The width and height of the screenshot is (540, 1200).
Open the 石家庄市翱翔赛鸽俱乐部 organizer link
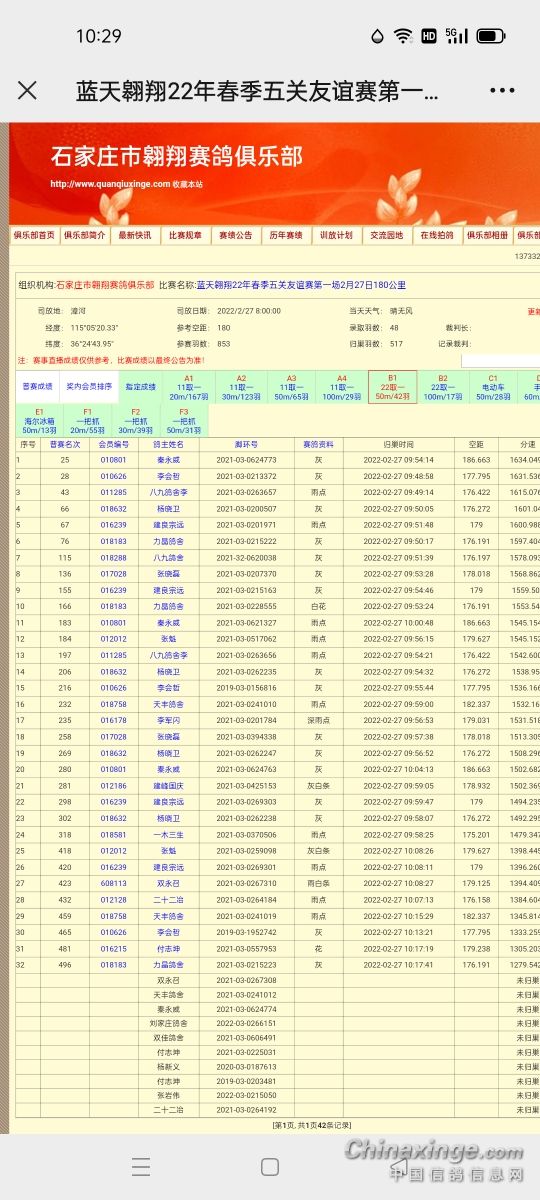coord(105,285)
